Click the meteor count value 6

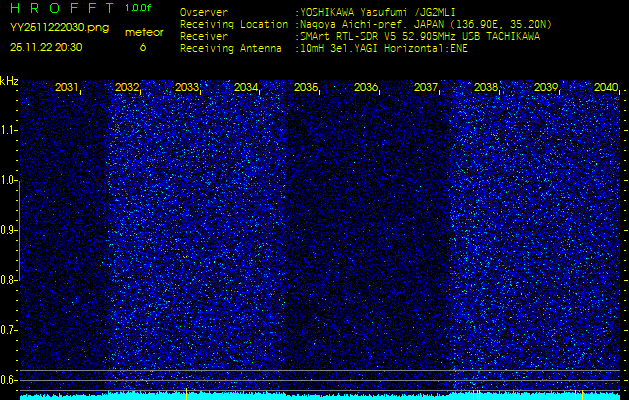click(x=143, y=47)
